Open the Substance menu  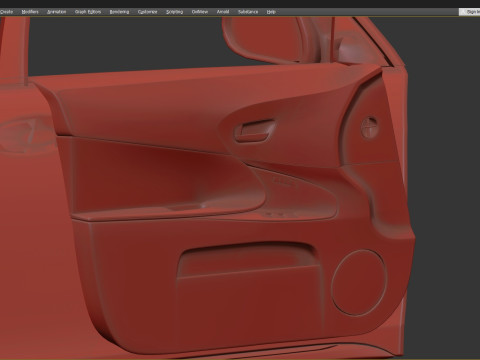[248, 12]
